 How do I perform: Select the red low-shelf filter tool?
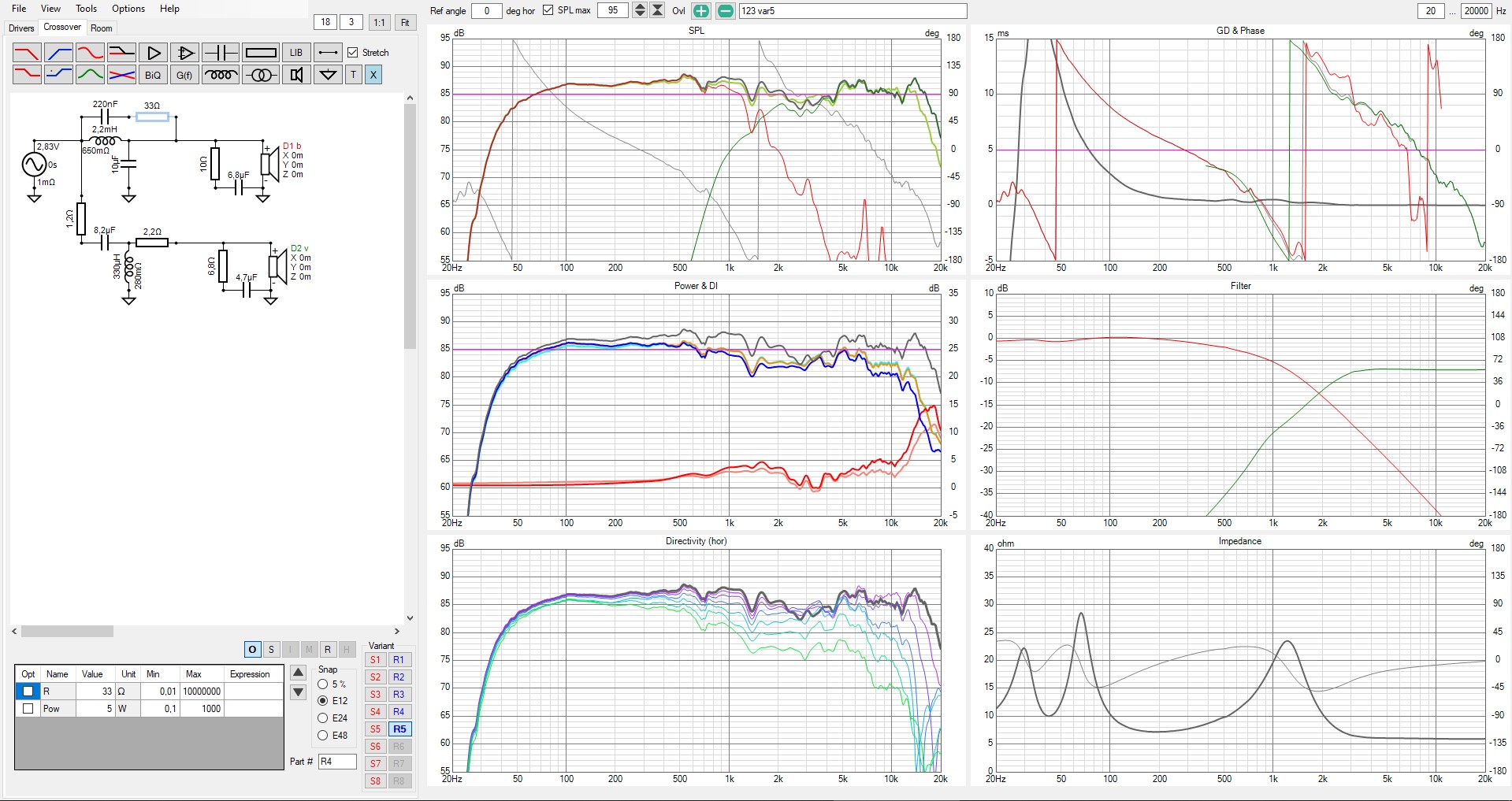27,75
